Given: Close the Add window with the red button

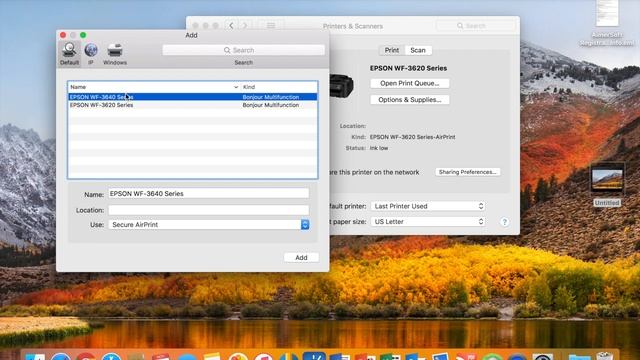Looking at the screenshot, I should (63, 35).
